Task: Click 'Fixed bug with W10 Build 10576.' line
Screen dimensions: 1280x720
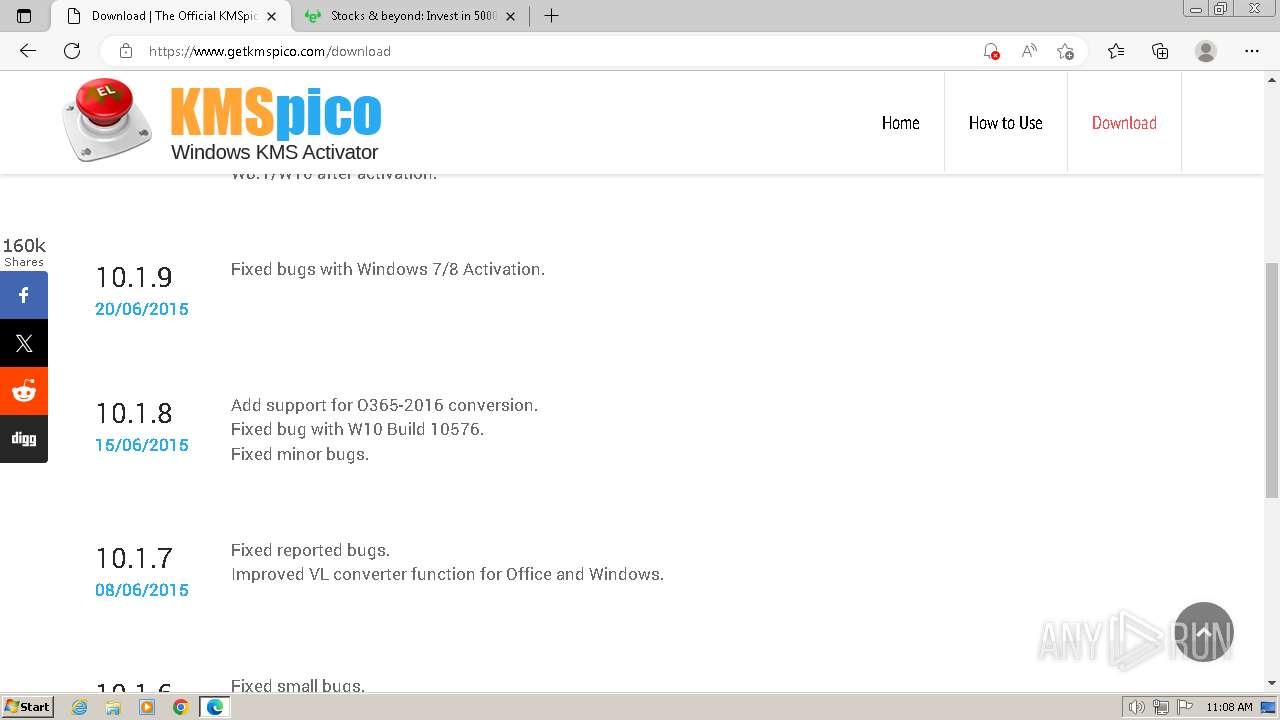Action: pyautogui.click(x=357, y=429)
